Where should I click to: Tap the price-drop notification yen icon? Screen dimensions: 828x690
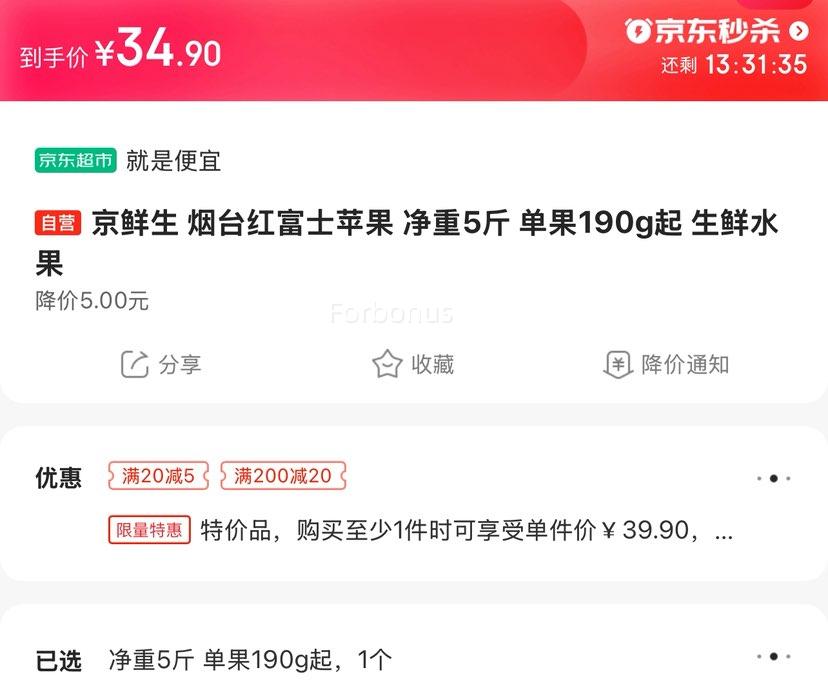coord(618,365)
